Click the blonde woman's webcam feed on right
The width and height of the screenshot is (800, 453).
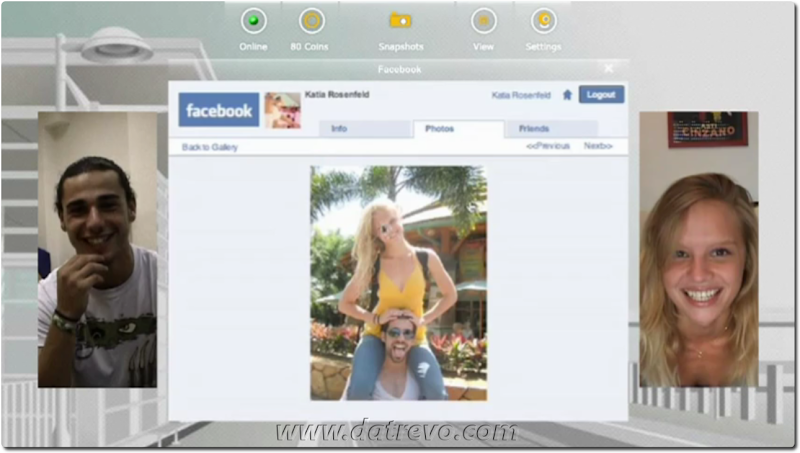pyautogui.click(x=699, y=249)
